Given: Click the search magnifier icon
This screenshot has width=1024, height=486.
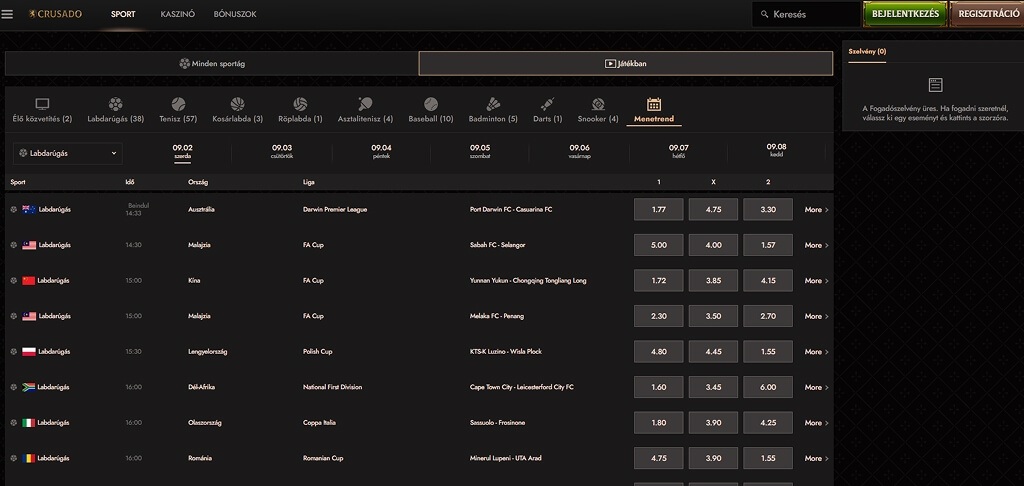Looking at the screenshot, I should point(765,14).
